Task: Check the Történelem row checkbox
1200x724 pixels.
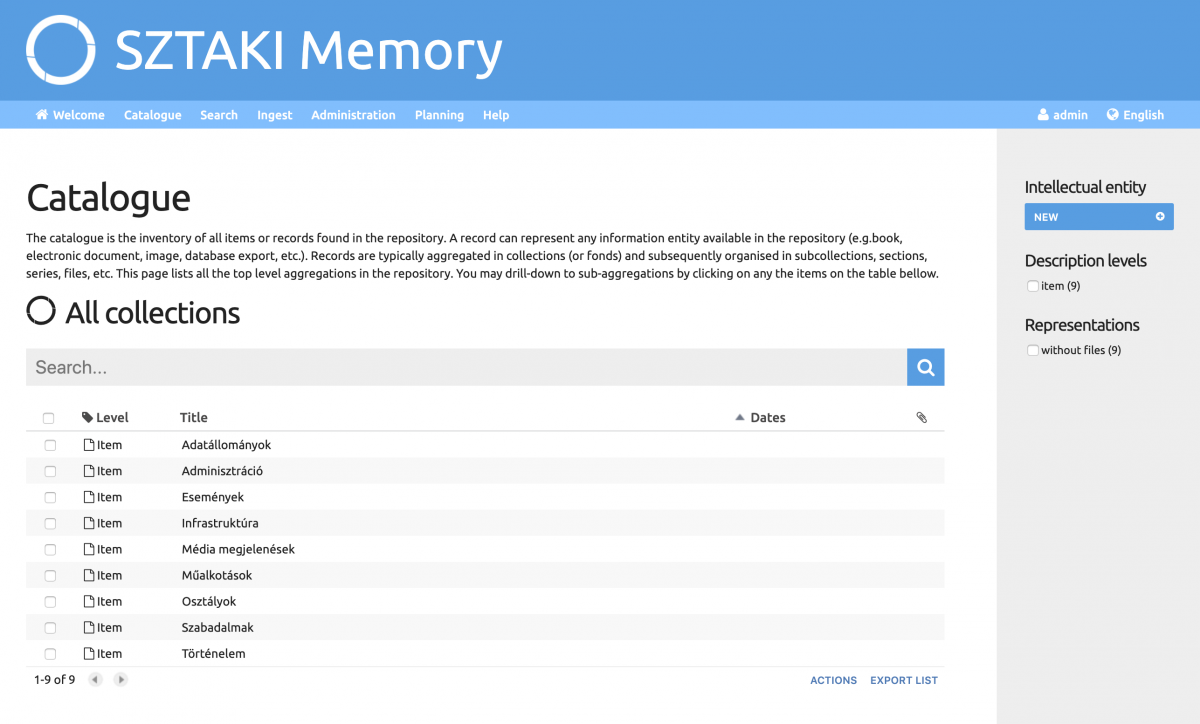Action: [x=50, y=653]
